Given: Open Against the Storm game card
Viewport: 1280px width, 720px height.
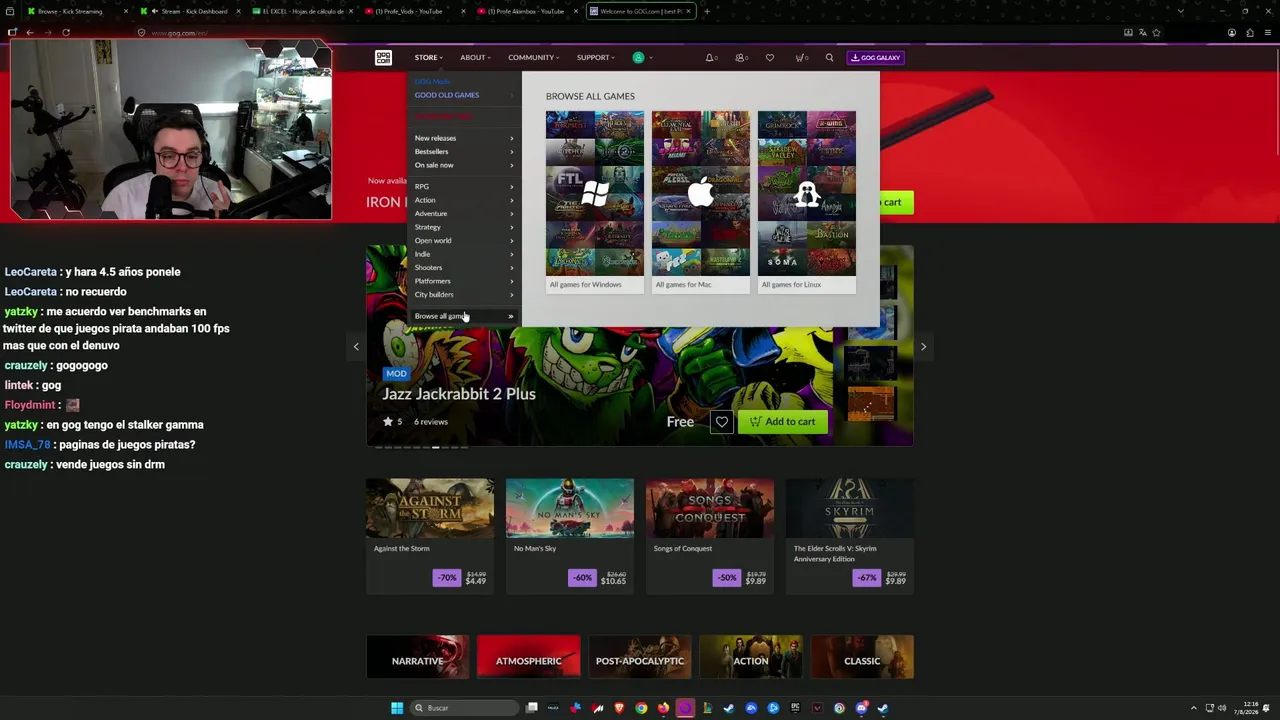Looking at the screenshot, I should coord(430,536).
